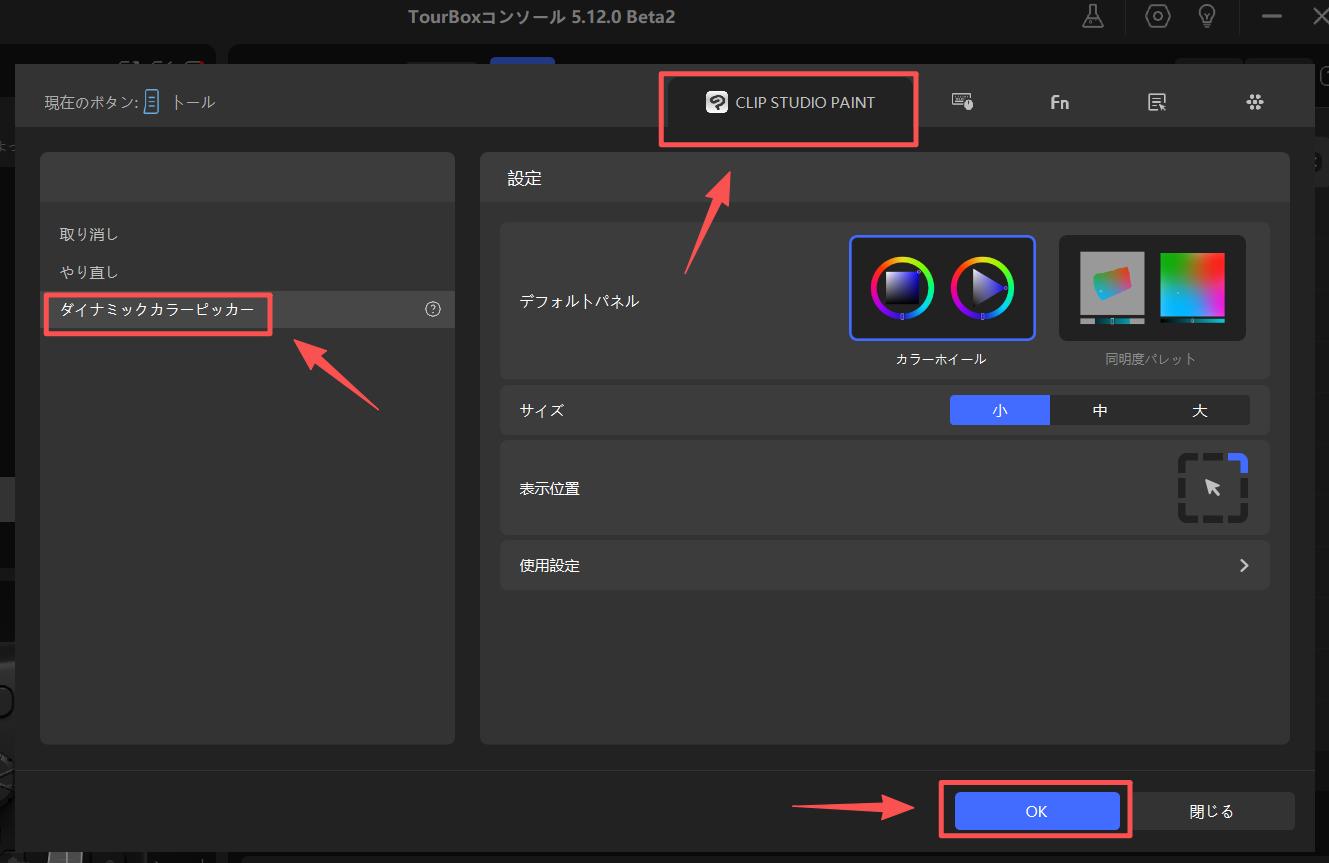Confirm with the OK button
This screenshot has height=863, width=1329.
[x=1036, y=811]
